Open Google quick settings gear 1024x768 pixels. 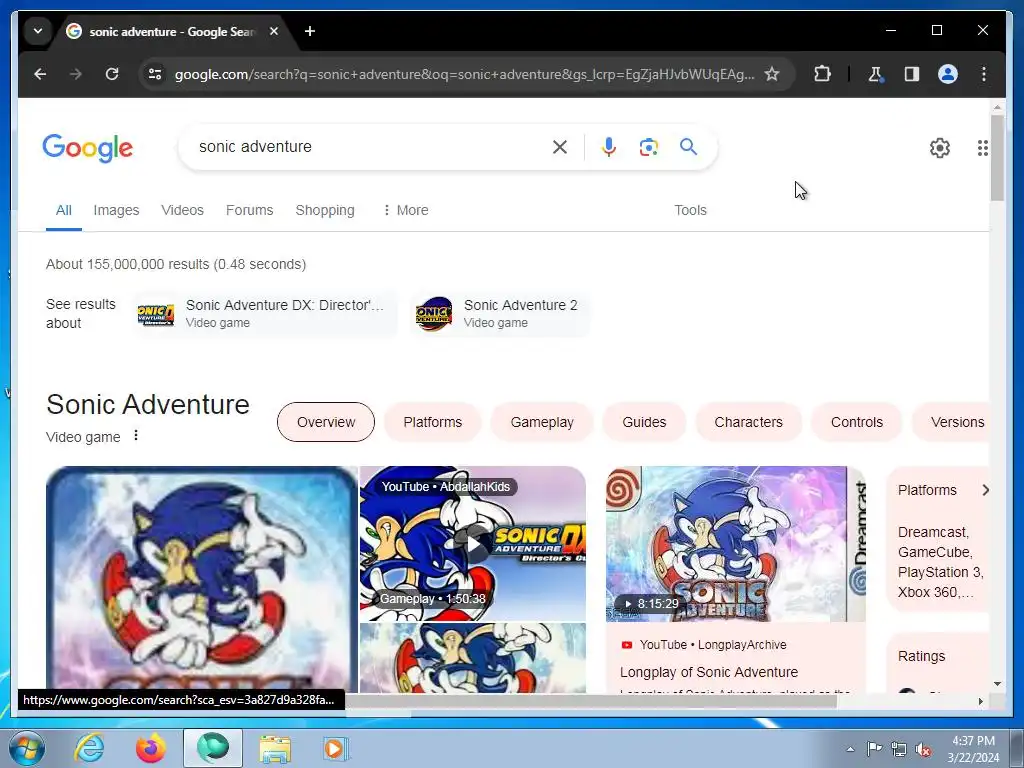pyautogui.click(x=940, y=148)
